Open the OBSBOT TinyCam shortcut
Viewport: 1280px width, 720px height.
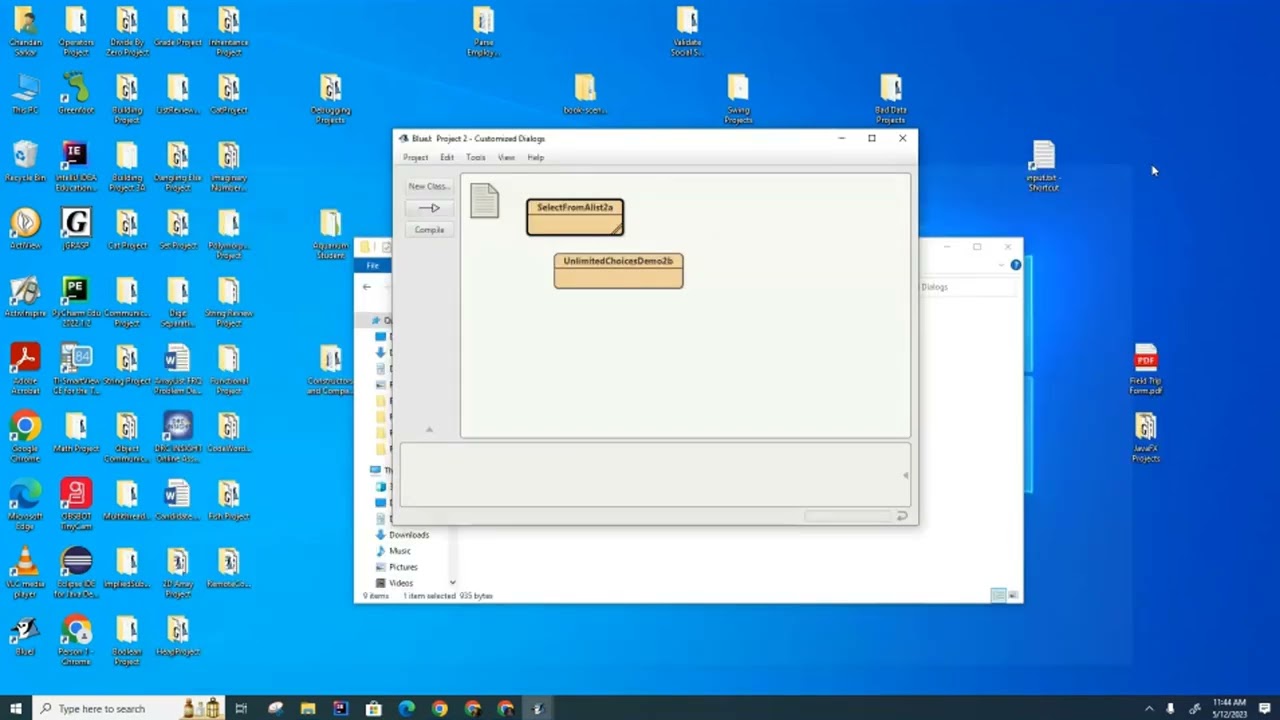[76, 504]
